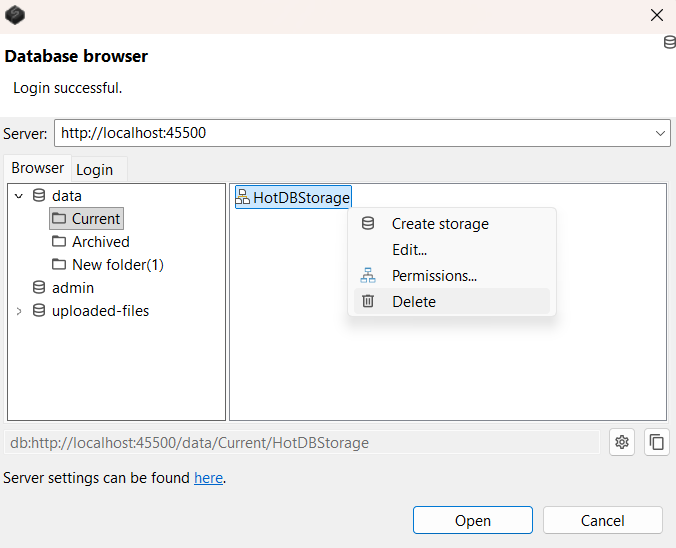
Task: Follow the 'here' server settings link
Action: coord(208,478)
